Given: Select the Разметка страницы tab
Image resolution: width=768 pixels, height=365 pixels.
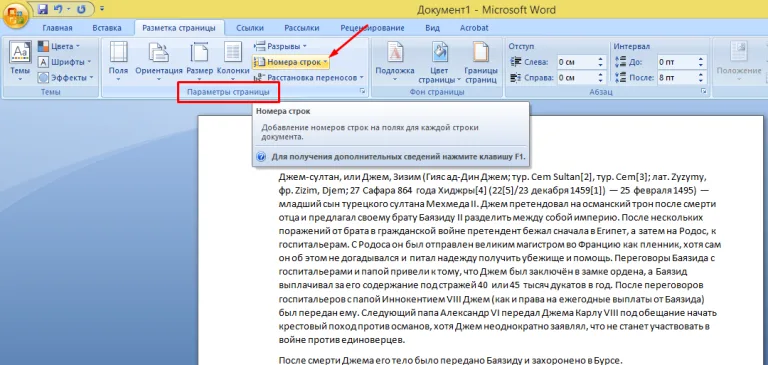Looking at the screenshot, I should pos(178,28).
